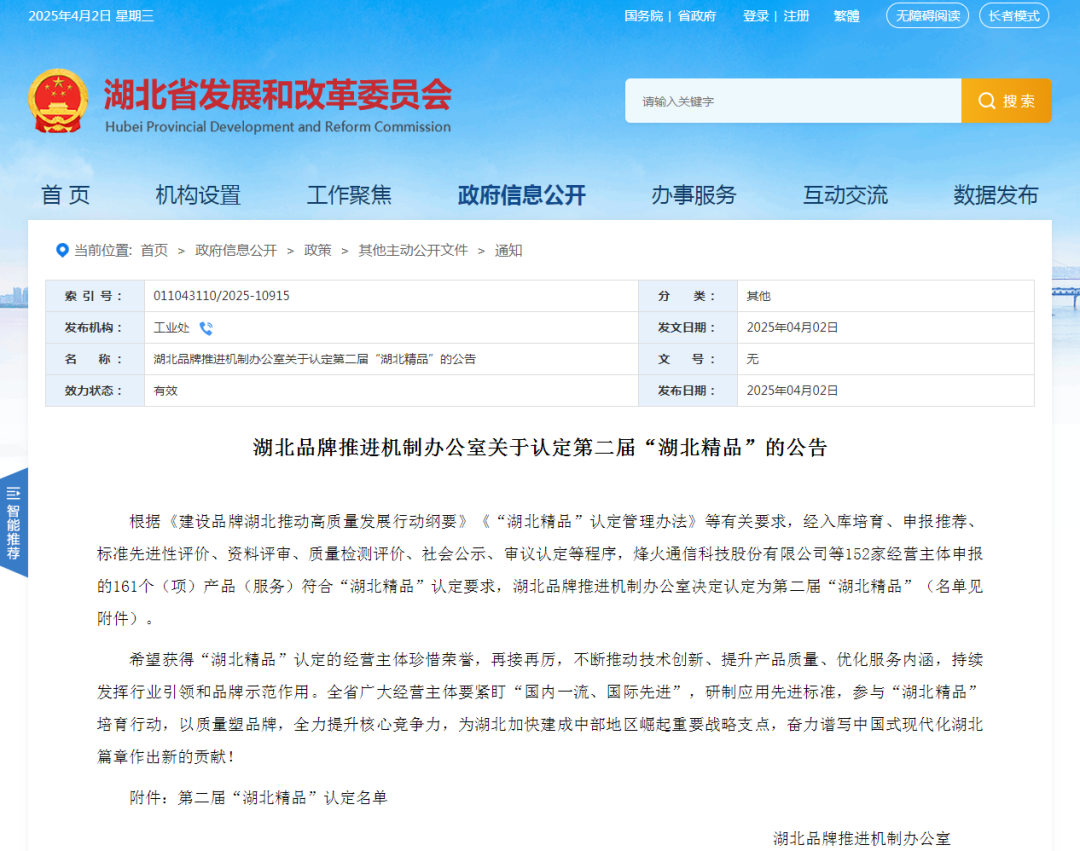Click the 注册 link
The width and height of the screenshot is (1080, 851).
pyautogui.click(x=796, y=16)
